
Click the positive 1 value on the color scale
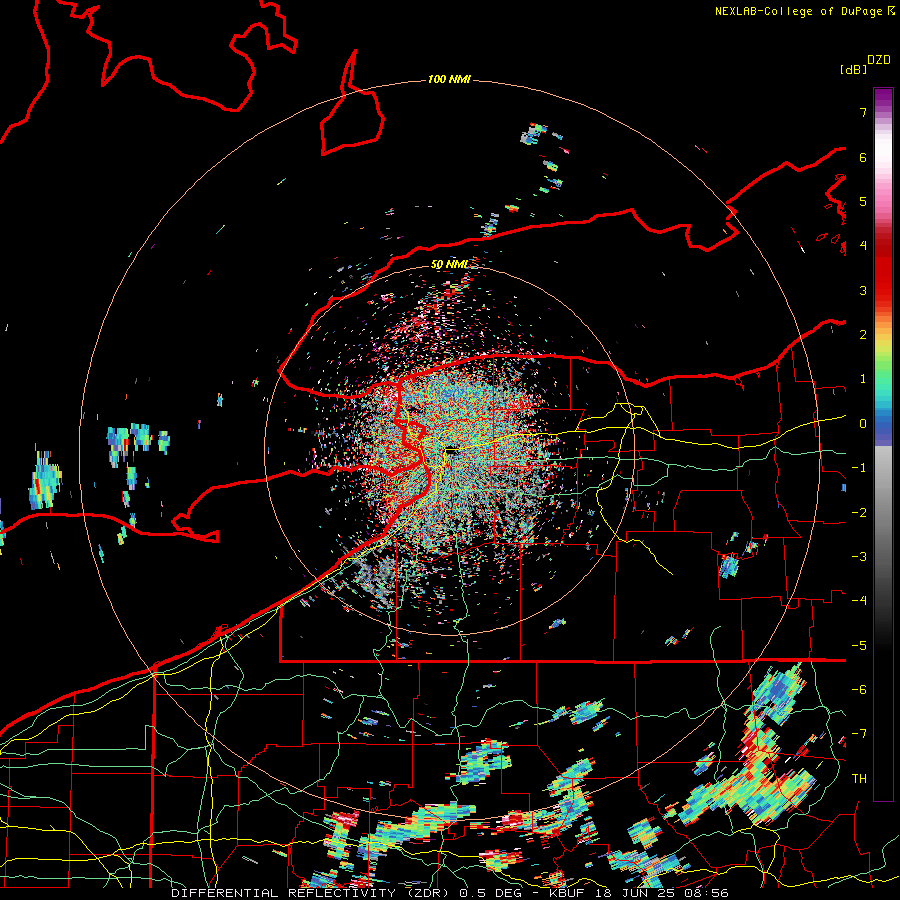coord(863,379)
